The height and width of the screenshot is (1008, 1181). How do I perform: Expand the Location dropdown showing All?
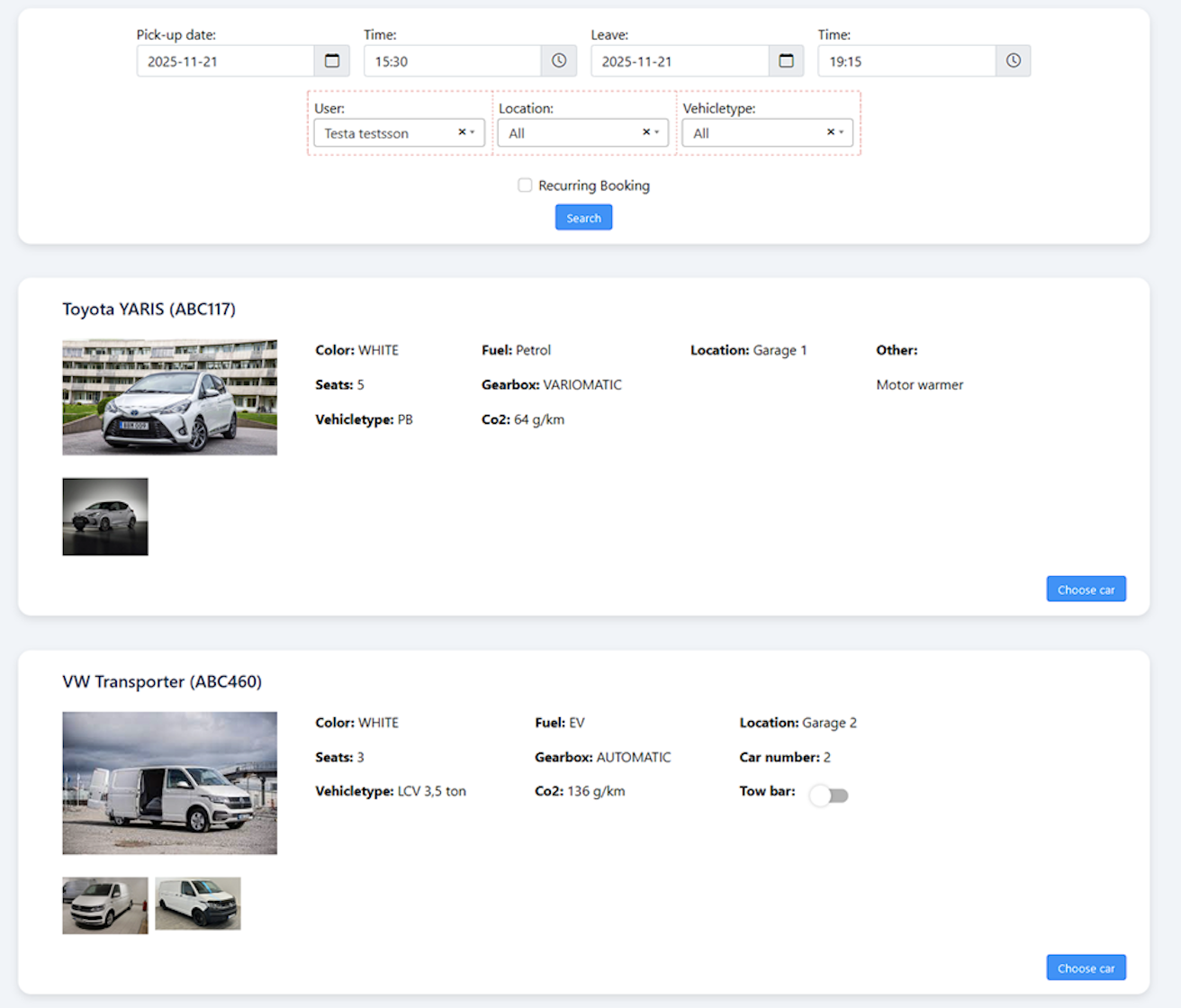[x=658, y=132]
